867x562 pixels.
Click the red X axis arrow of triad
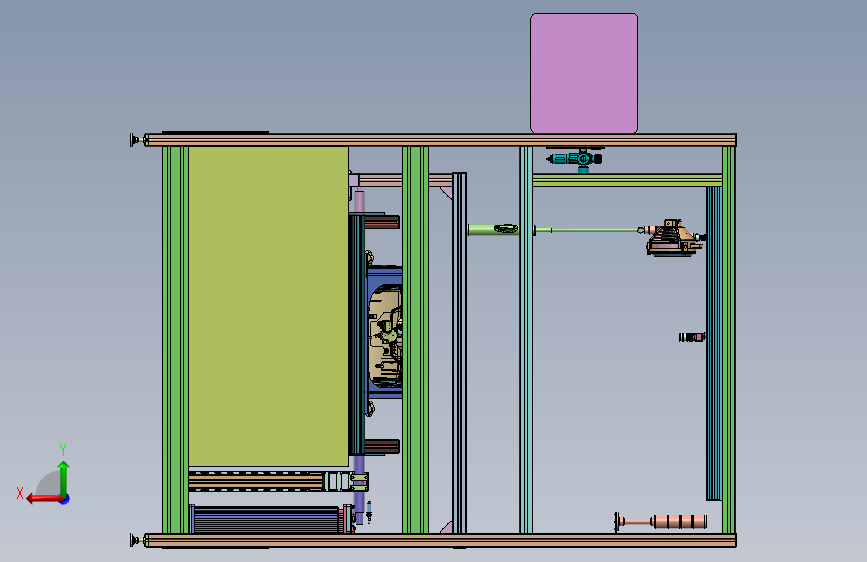[x=43, y=499]
